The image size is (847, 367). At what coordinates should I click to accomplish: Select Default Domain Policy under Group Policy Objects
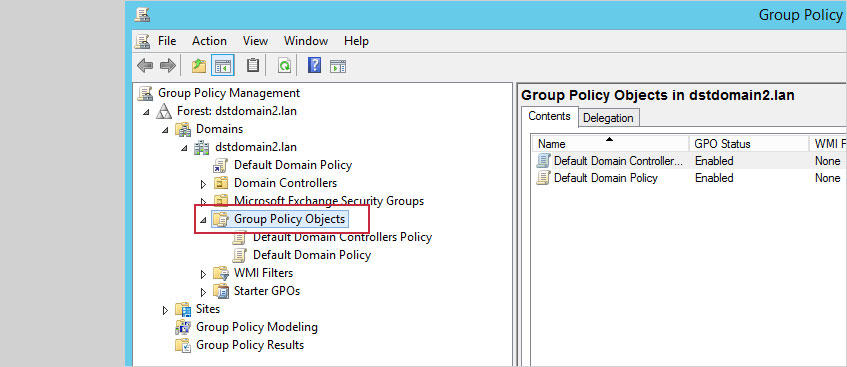click(x=312, y=255)
